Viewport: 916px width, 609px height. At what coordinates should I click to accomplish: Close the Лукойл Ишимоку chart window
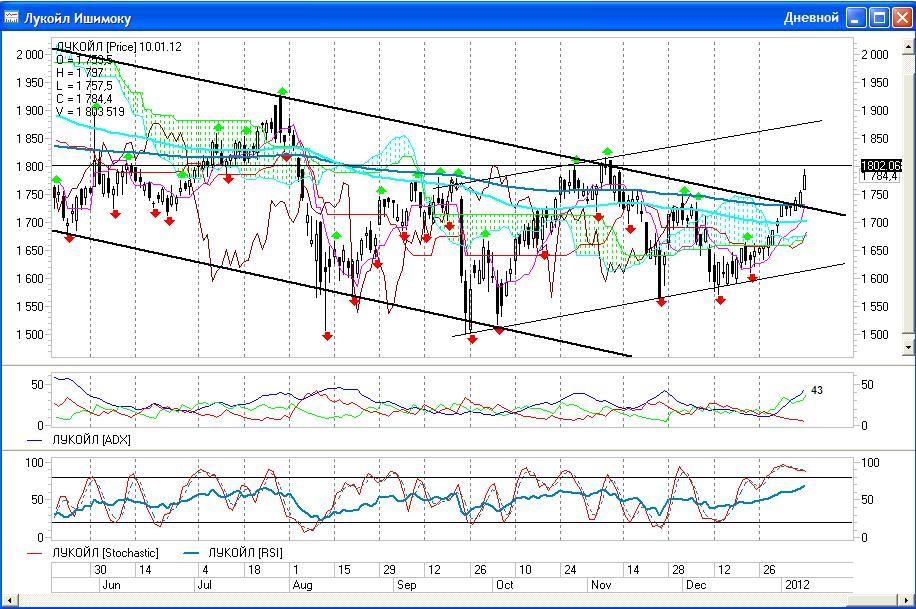pos(901,18)
